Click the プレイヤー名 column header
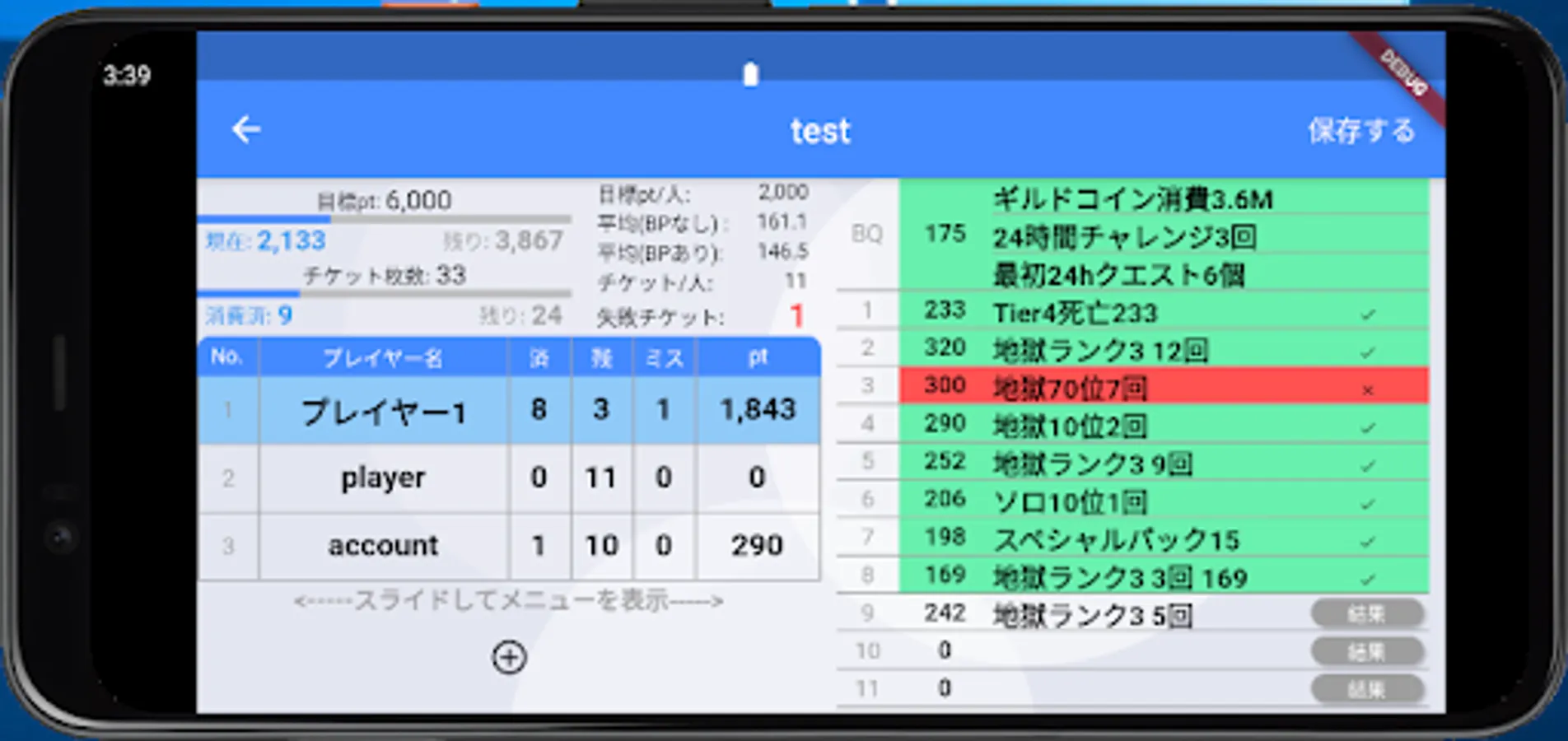Screen dimensions: 1568x741 pos(384,357)
